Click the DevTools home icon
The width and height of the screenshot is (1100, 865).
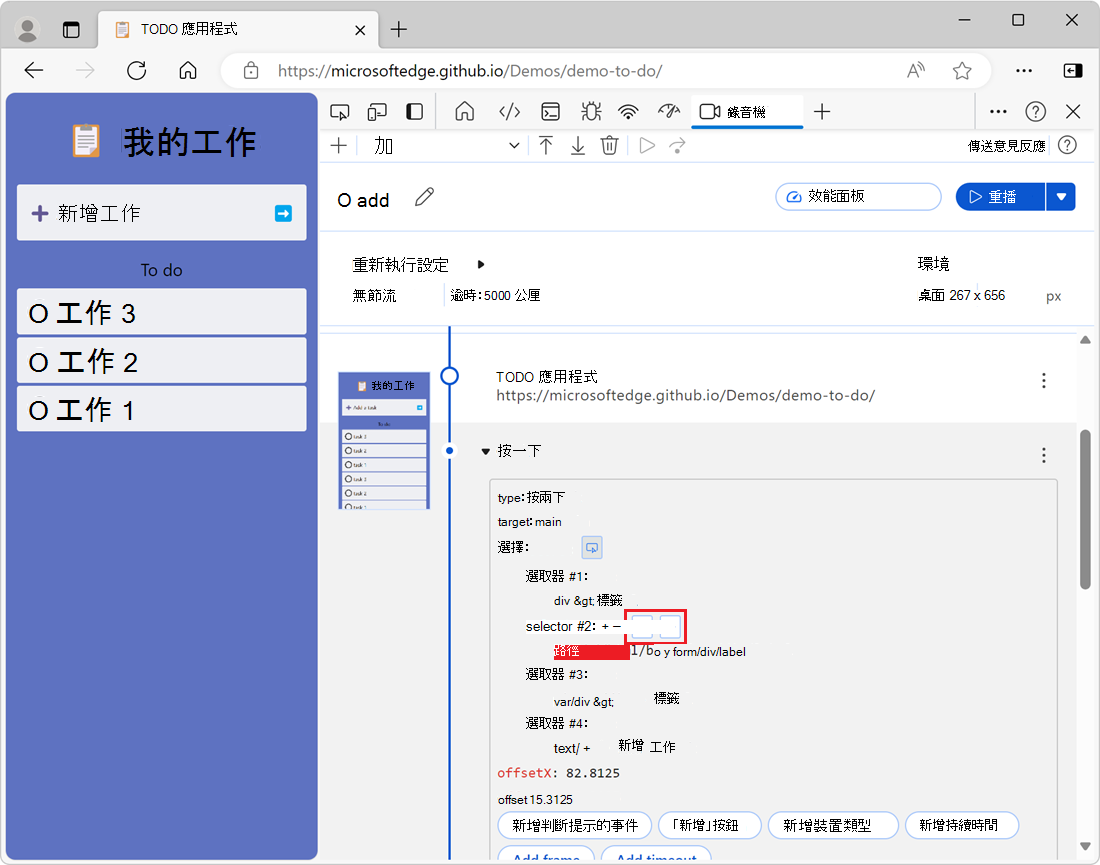464,111
